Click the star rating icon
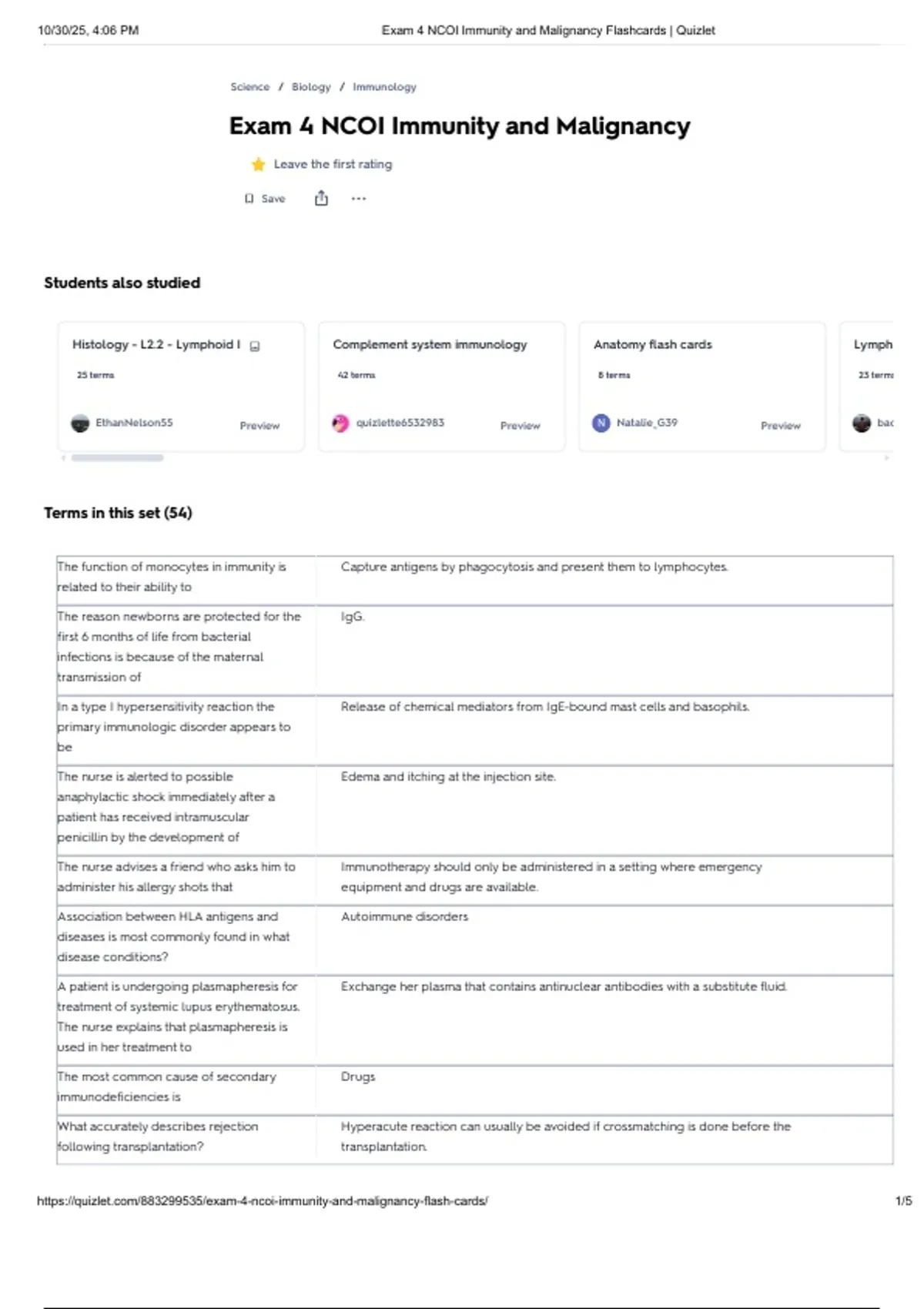 pos(258,164)
